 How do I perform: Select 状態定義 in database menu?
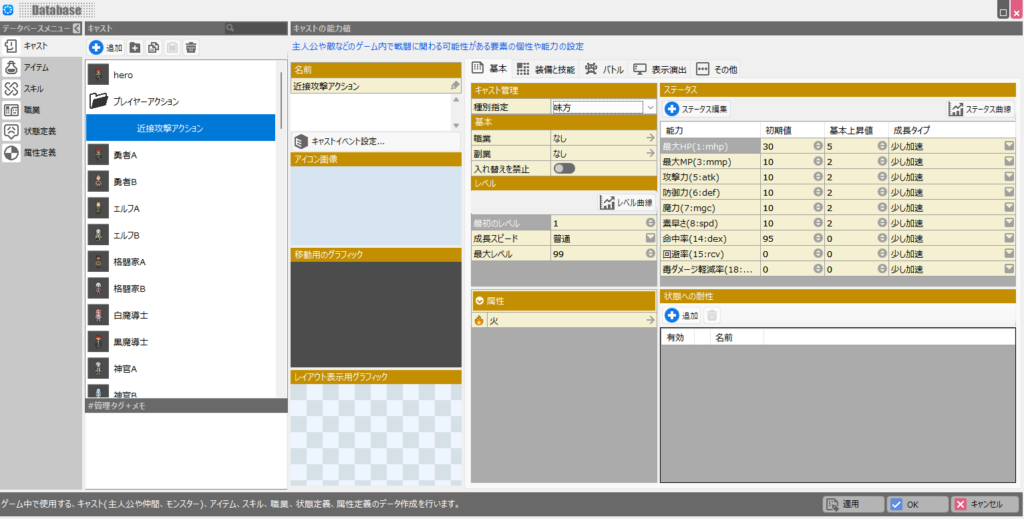(x=38, y=131)
